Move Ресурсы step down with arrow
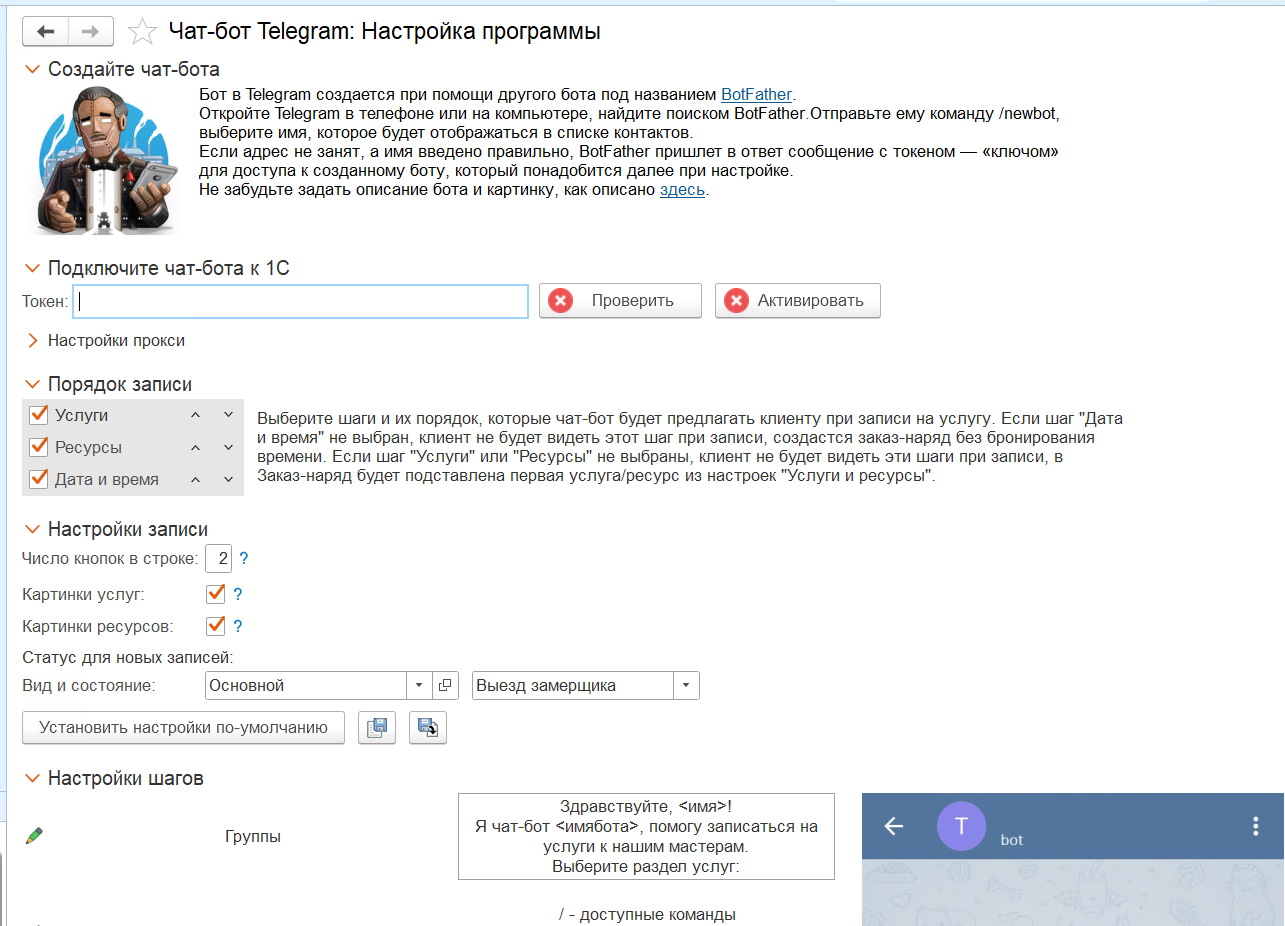 [x=228, y=447]
